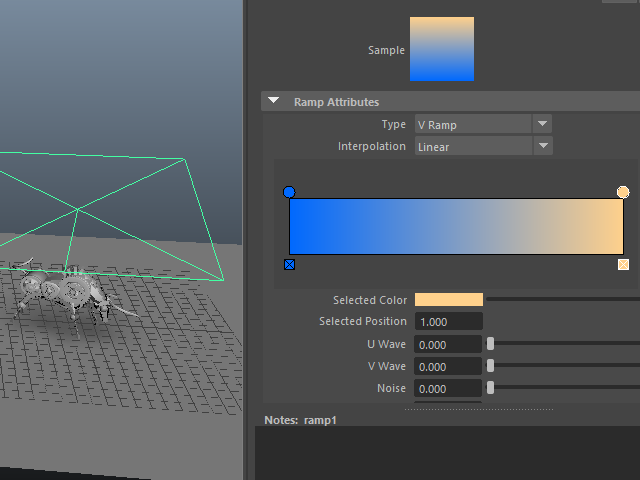Delete blue color entry via X box

coord(290,264)
